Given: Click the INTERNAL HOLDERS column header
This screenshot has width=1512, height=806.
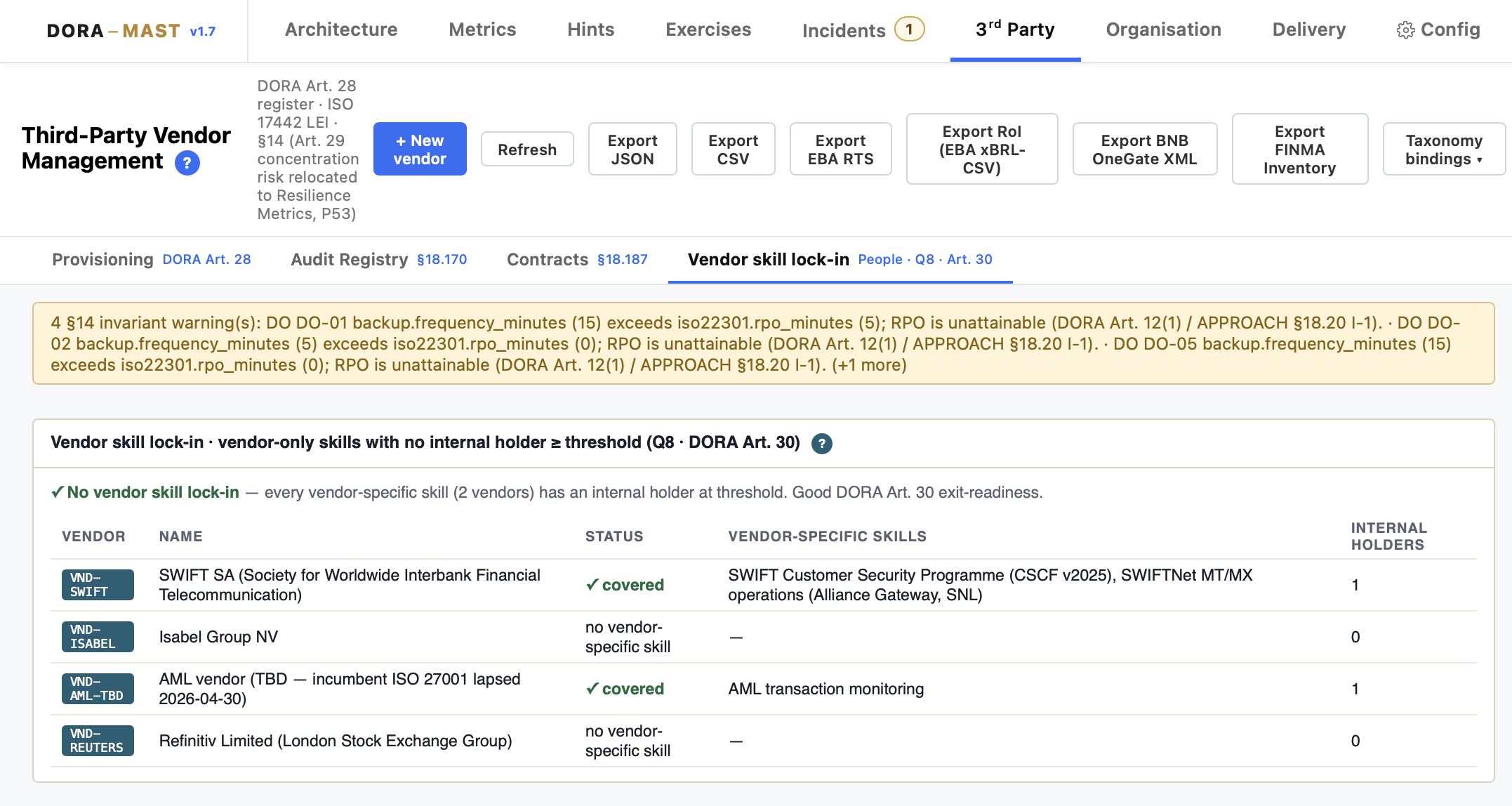Looking at the screenshot, I should point(1389,536).
